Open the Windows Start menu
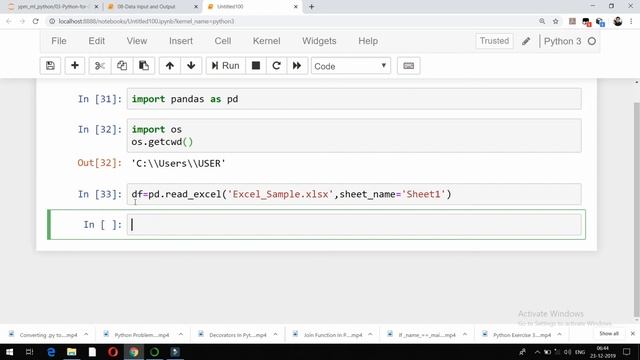640x360 pixels. [x=9, y=352]
